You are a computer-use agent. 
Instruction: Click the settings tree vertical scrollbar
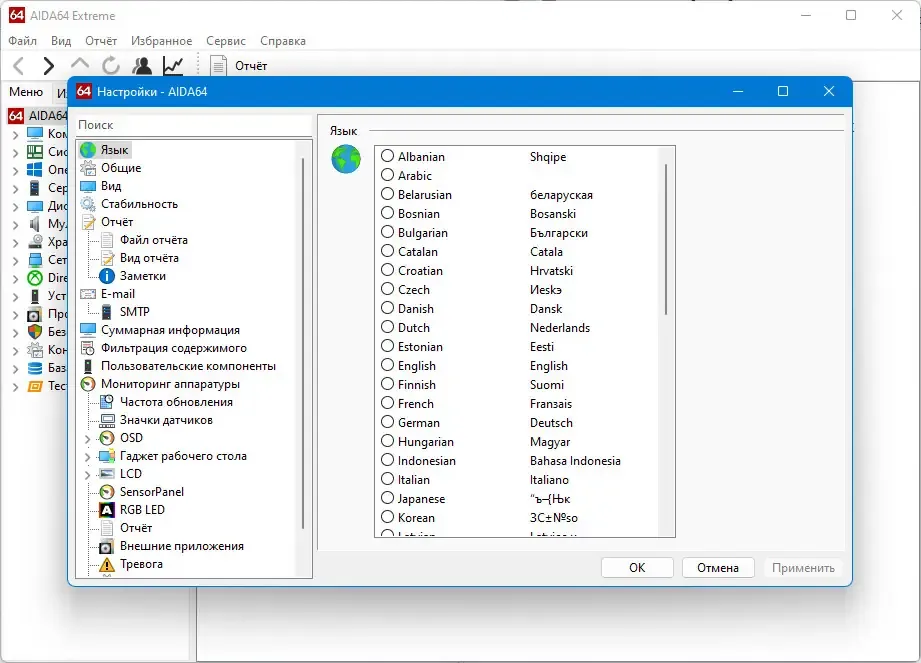click(x=303, y=344)
